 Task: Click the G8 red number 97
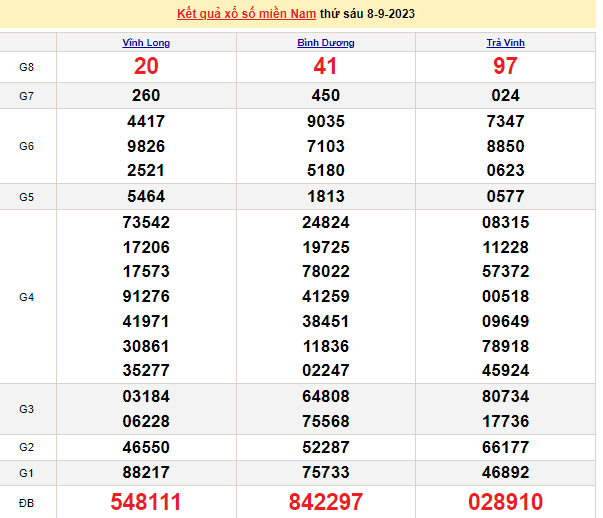(x=505, y=67)
